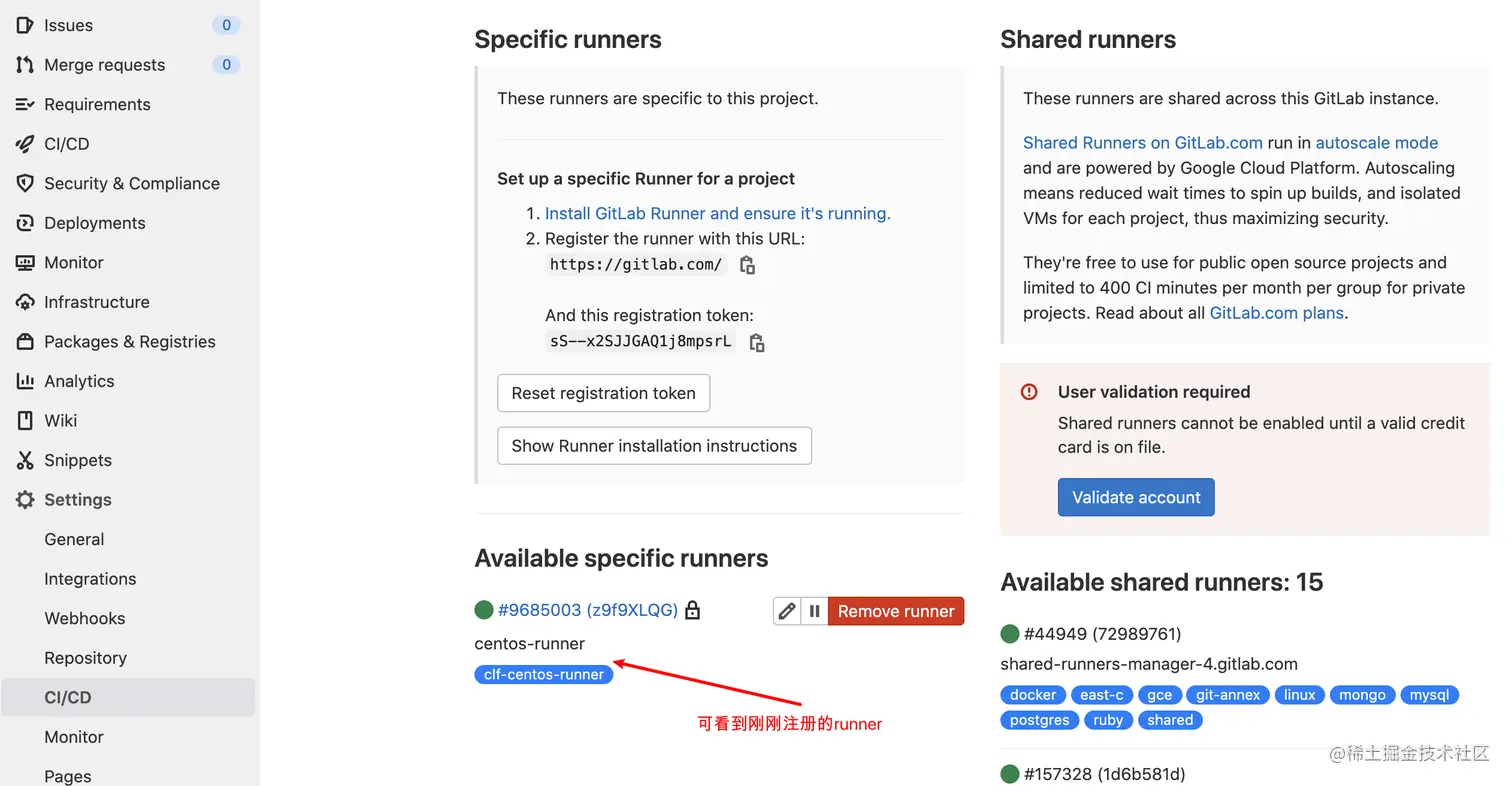The height and width of the screenshot is (786, 1512).
Task: Click the CI/CD rocket icon
Action: coord(25,144)
